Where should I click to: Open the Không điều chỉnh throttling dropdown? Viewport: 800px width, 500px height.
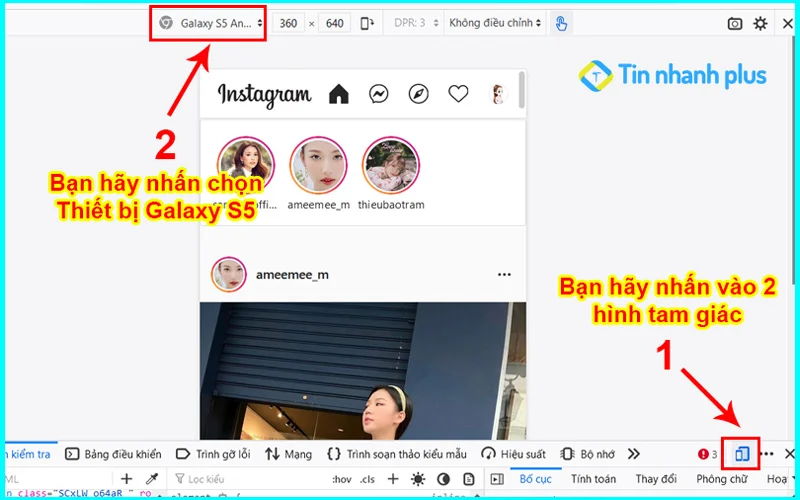coord(494,23)
